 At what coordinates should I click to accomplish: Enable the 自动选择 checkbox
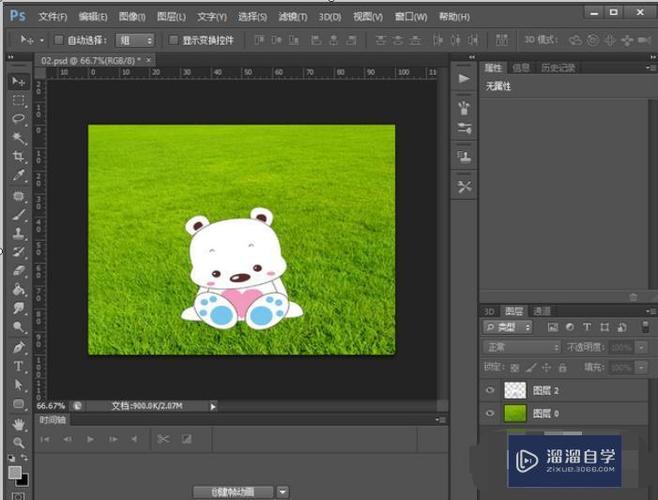click(x=58, y=40)
